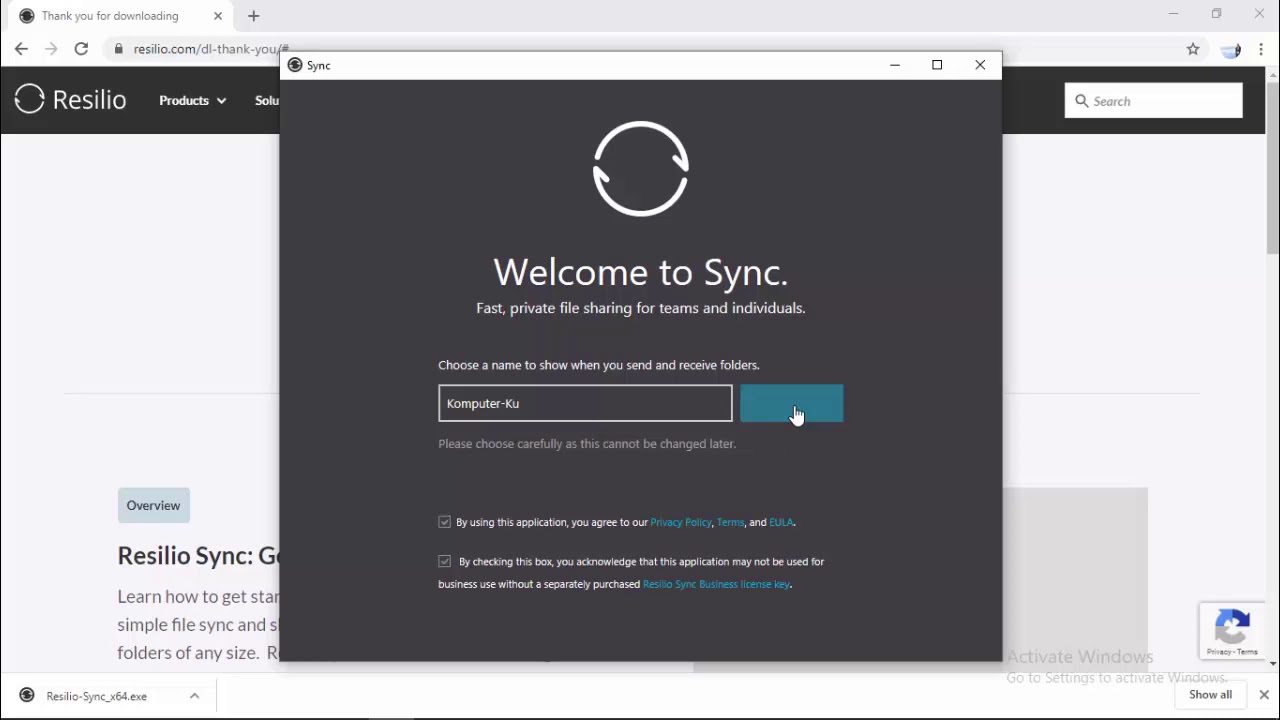Click the search magnifier icon
This screenshot has height=720, width=1280.
(x=1081, y=101)
